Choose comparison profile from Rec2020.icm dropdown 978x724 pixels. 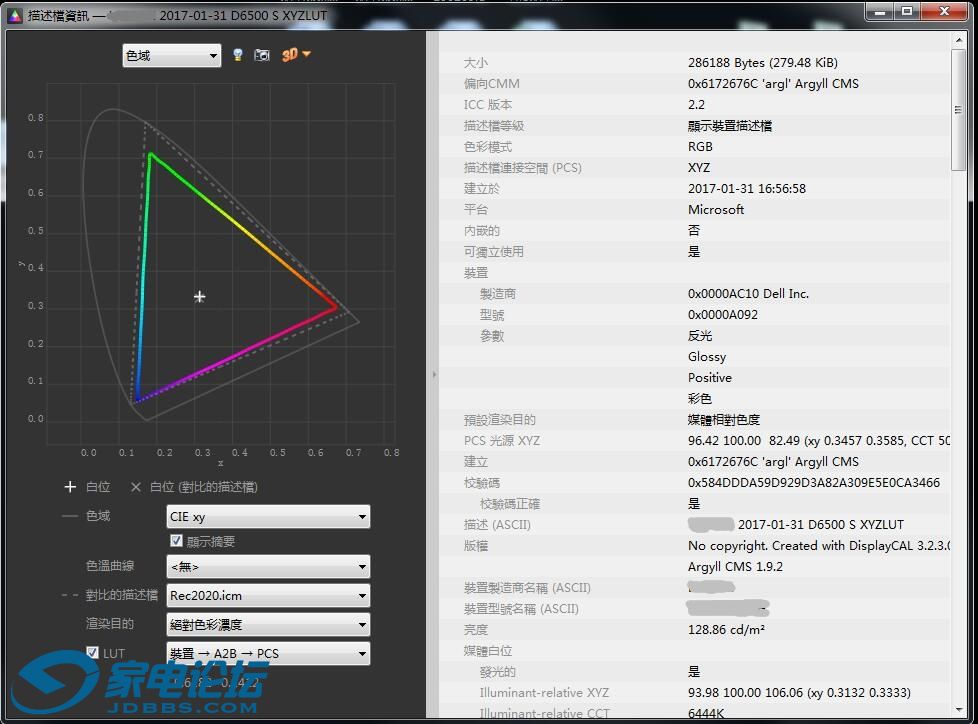click(268, 595)
